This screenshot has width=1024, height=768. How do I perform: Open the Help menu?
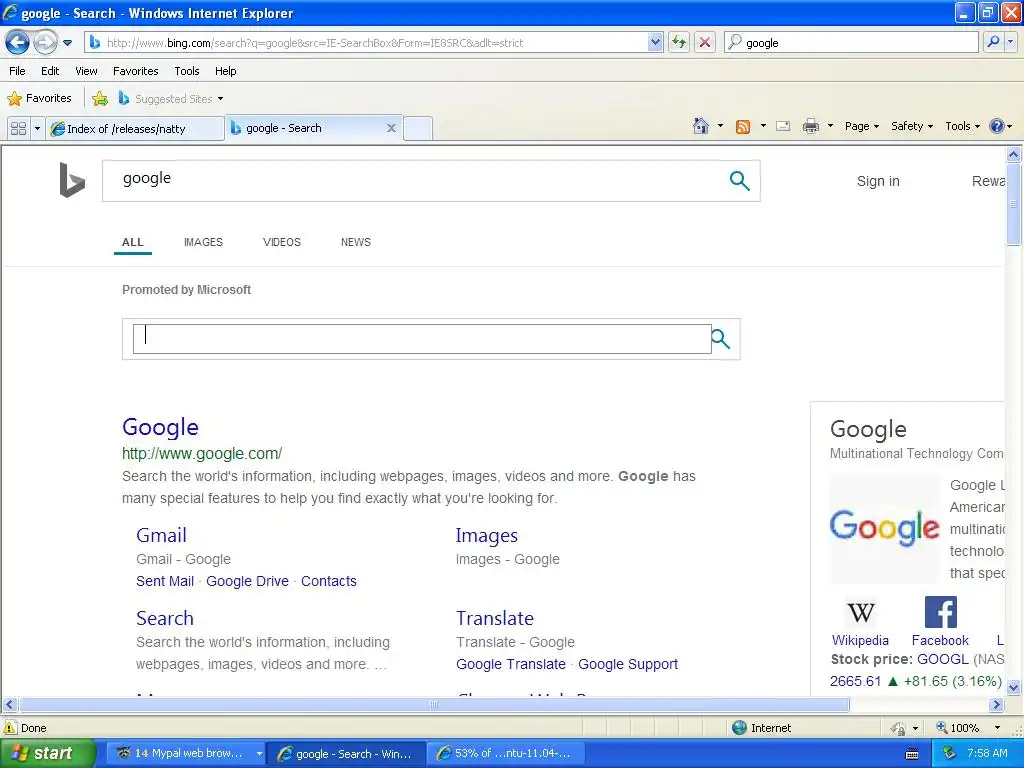225,71
